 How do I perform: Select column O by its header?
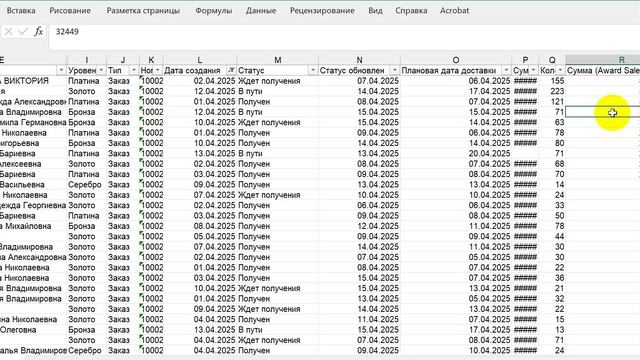(456, 60)
